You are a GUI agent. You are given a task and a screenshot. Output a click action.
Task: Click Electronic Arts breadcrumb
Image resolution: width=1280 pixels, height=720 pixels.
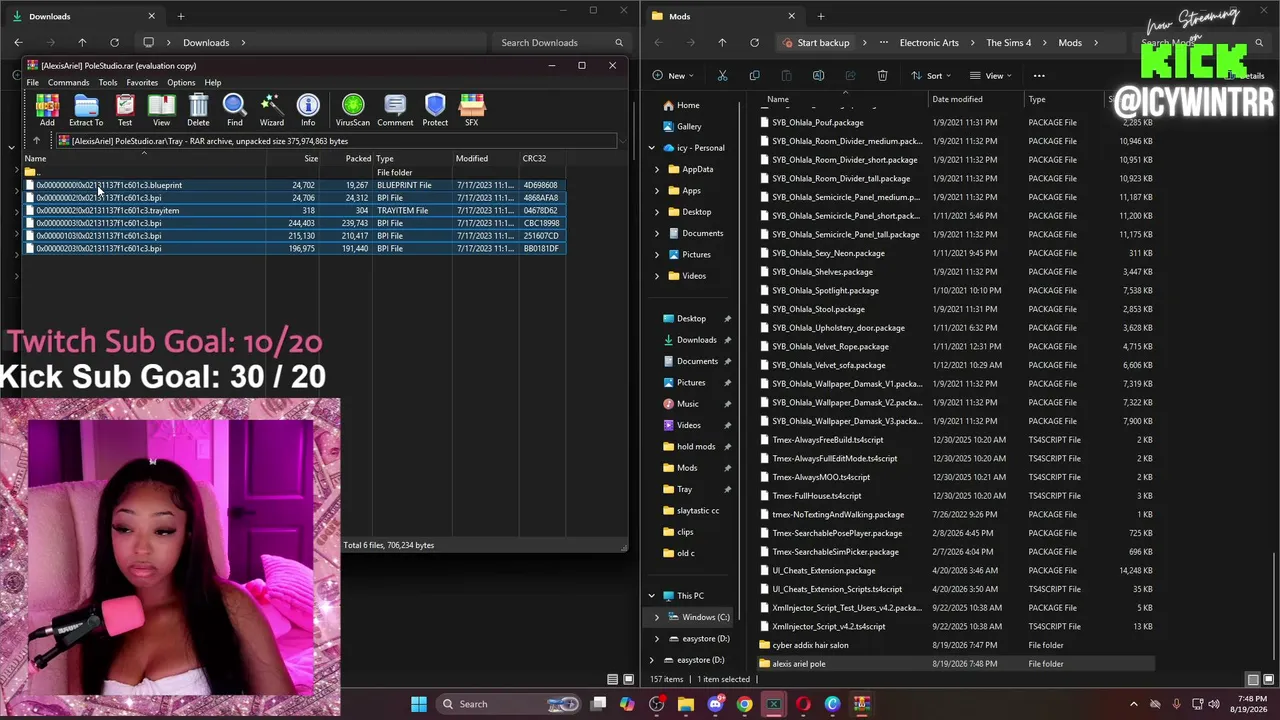929,43
